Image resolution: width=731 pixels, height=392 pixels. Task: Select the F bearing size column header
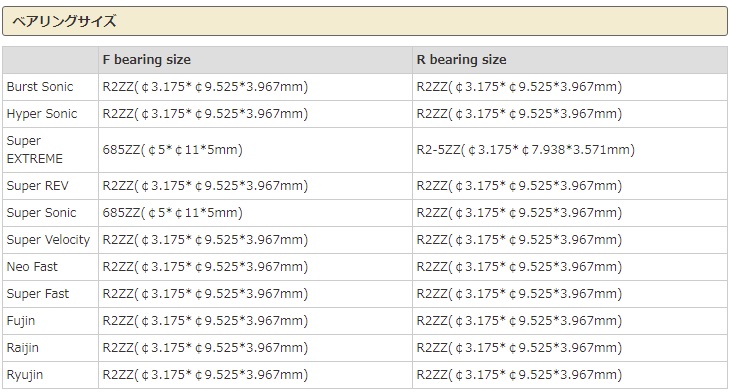coord(255,60)
